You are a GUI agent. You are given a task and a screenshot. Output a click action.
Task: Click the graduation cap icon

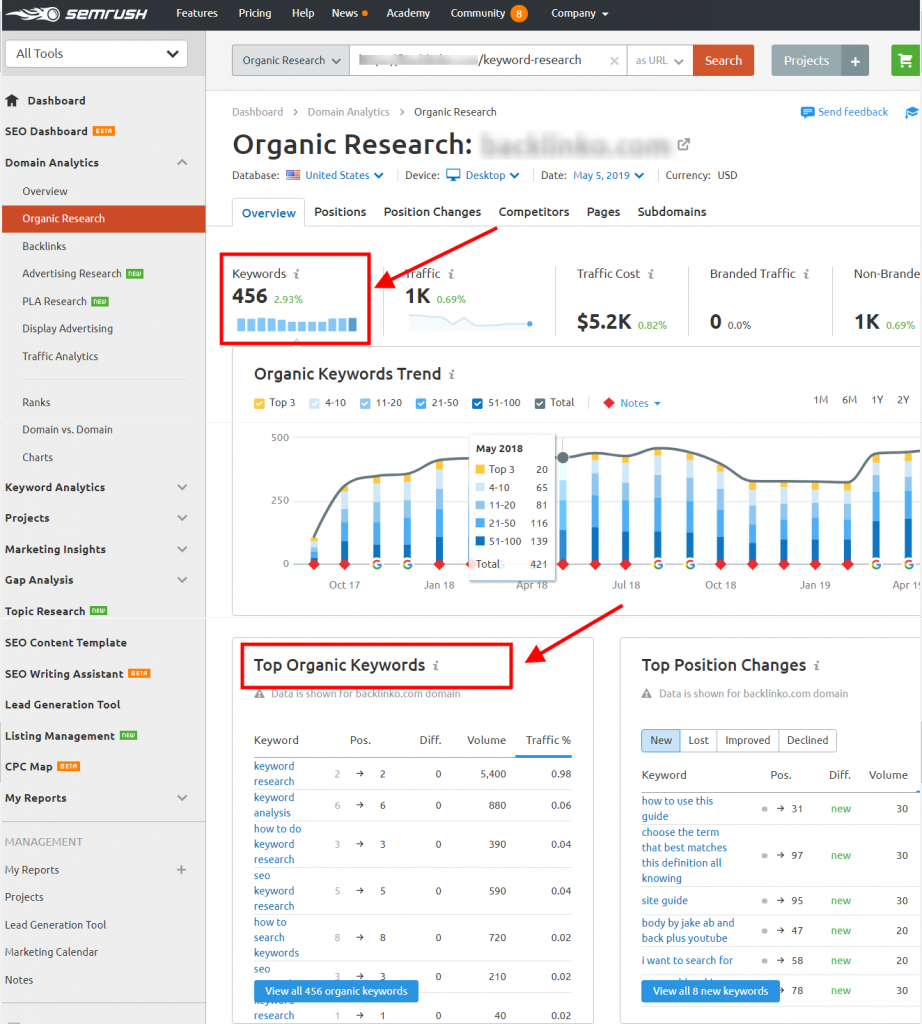[912, 112]
